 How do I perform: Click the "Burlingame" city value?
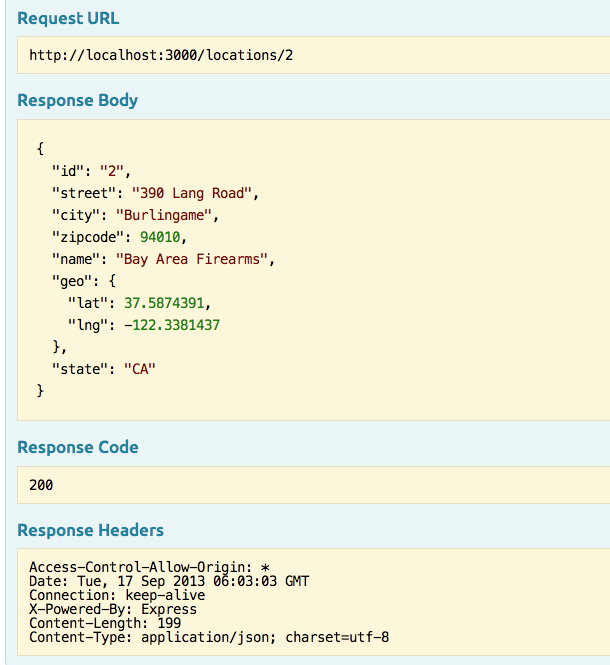[166, 215]
